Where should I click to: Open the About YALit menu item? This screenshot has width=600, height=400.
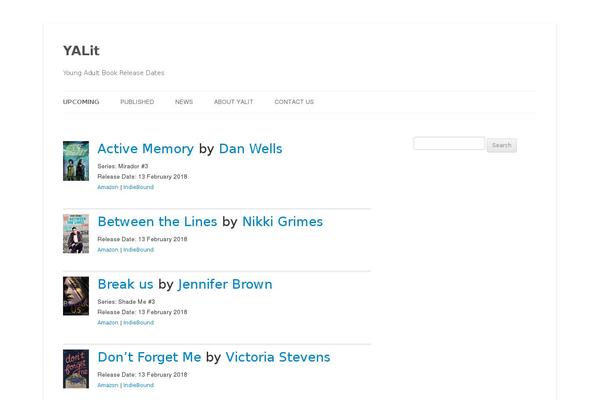point(233,102)
